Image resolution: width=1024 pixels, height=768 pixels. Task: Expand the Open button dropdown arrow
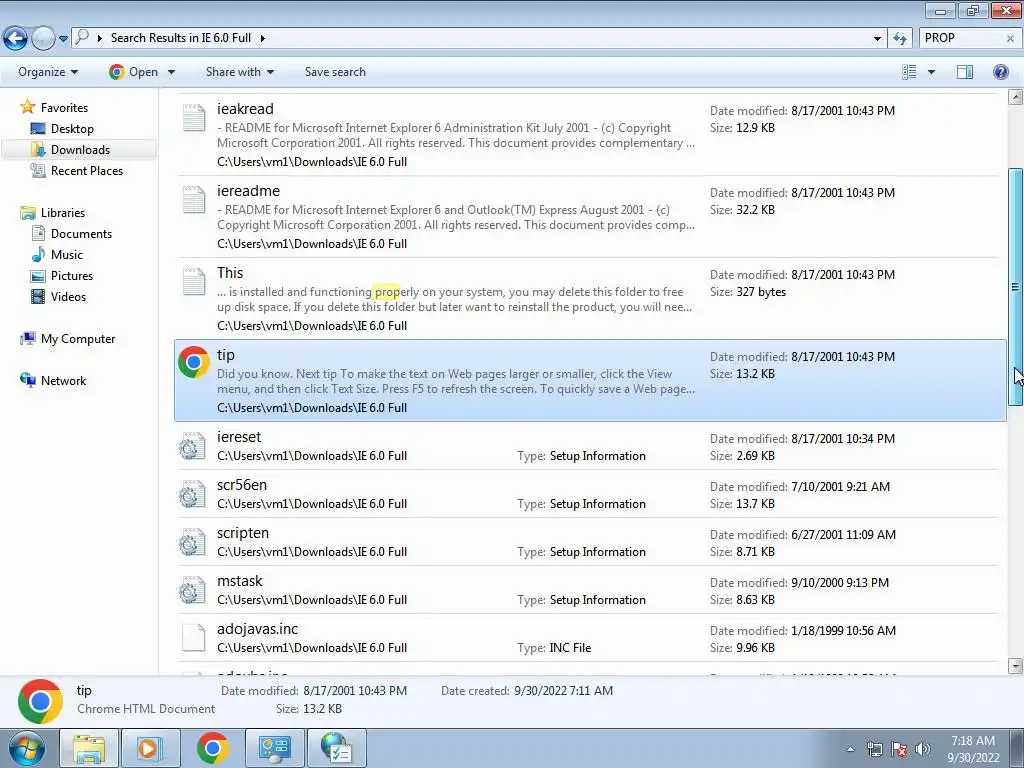coord(171,72)
